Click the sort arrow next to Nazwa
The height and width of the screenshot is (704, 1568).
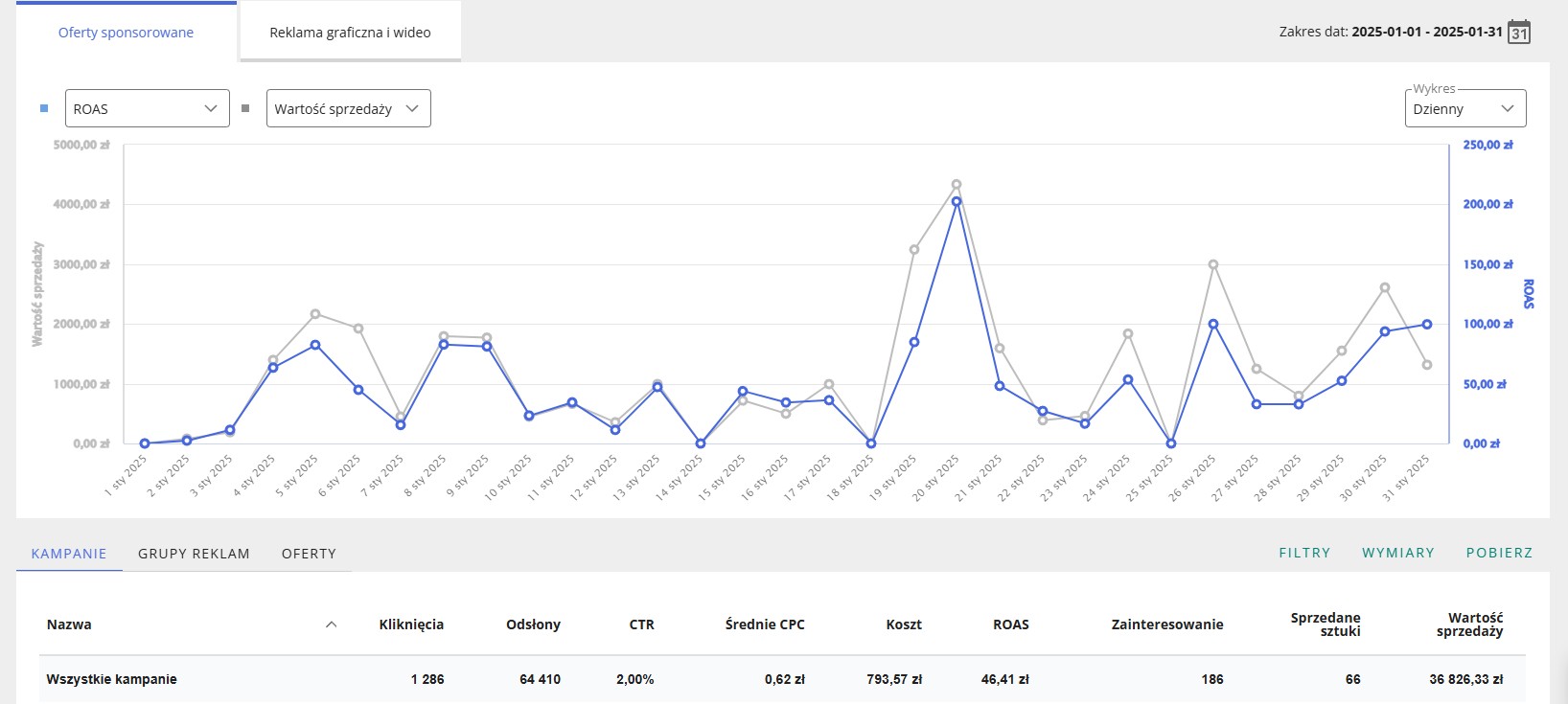pos(331,625)
